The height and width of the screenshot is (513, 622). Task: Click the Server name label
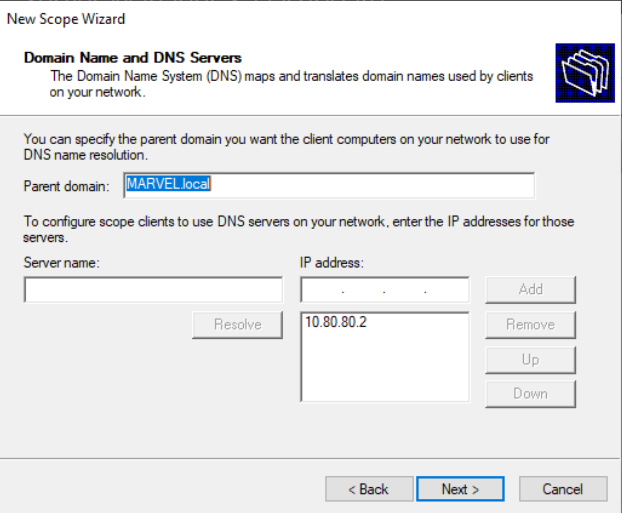(62, 262)
